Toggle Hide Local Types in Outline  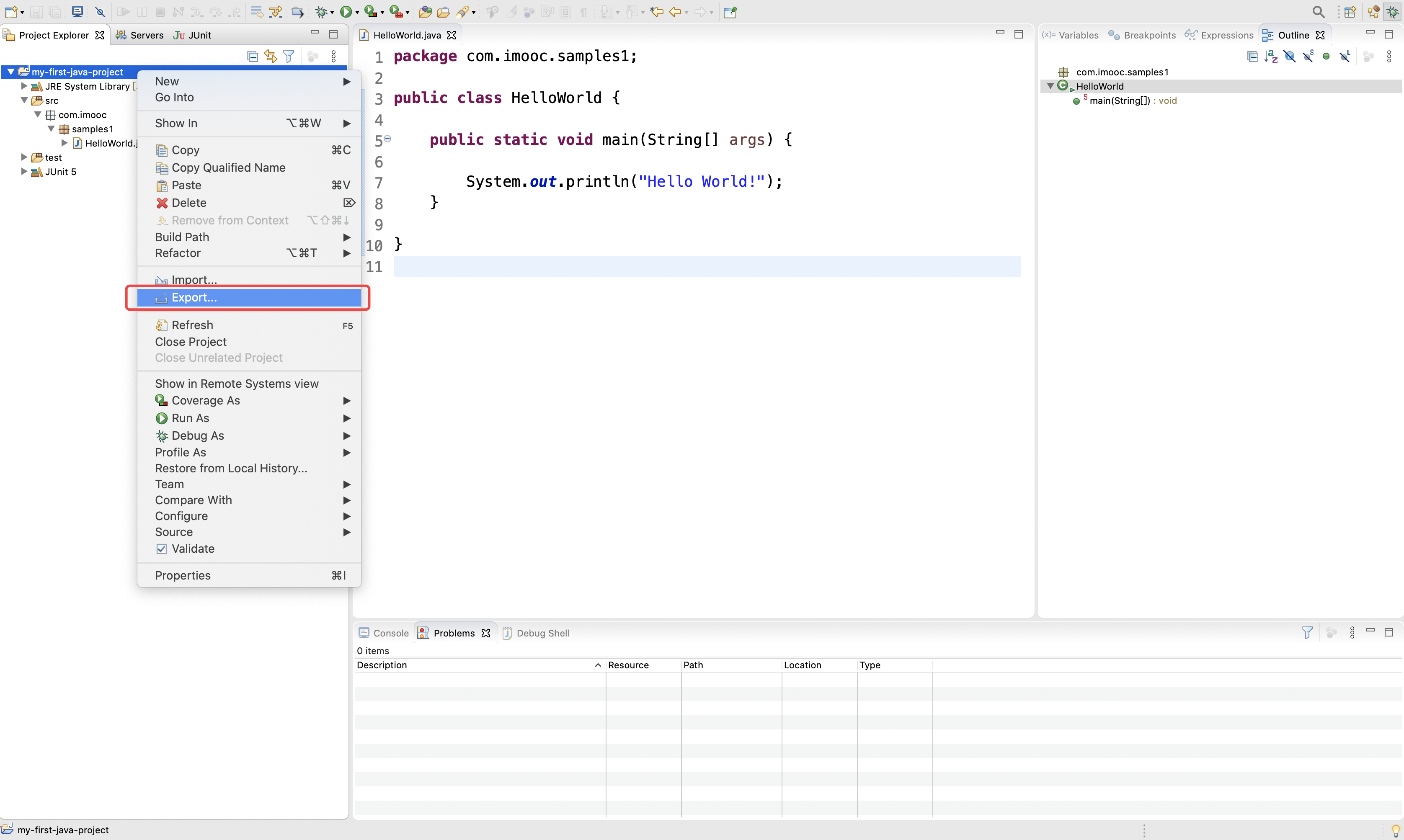tap(1345, 56)
